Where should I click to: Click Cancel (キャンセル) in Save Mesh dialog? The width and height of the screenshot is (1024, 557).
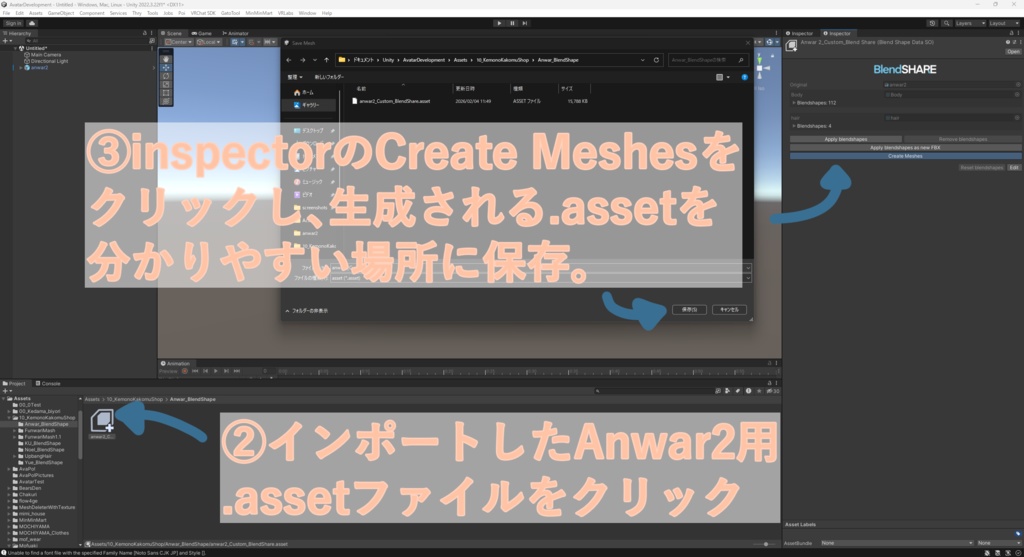tap(729, 310)
